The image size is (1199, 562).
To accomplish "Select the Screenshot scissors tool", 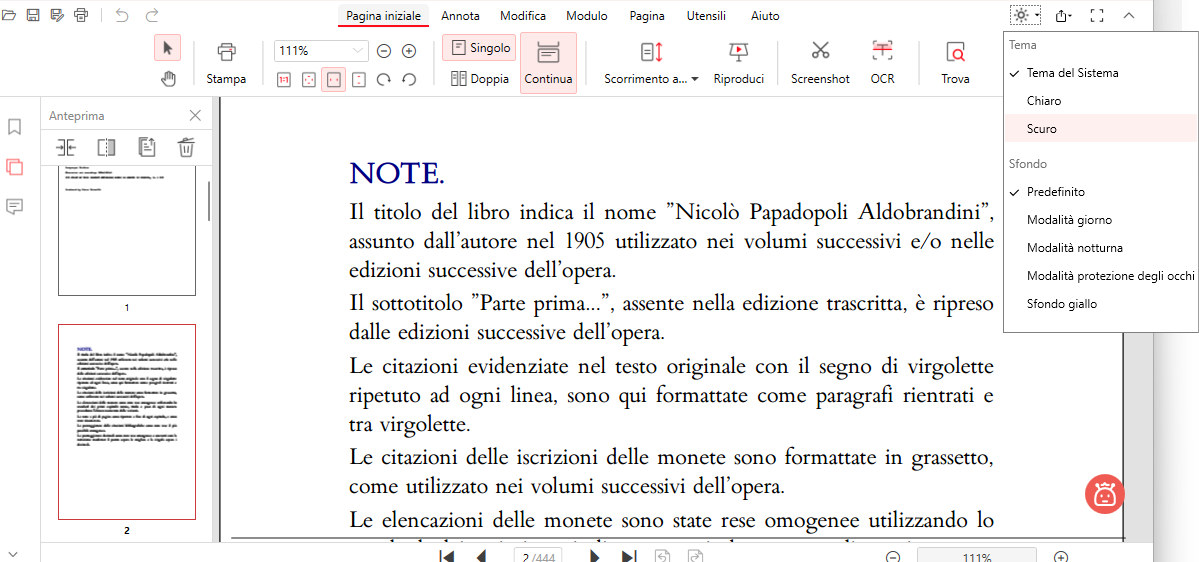I will coord(820,51).
